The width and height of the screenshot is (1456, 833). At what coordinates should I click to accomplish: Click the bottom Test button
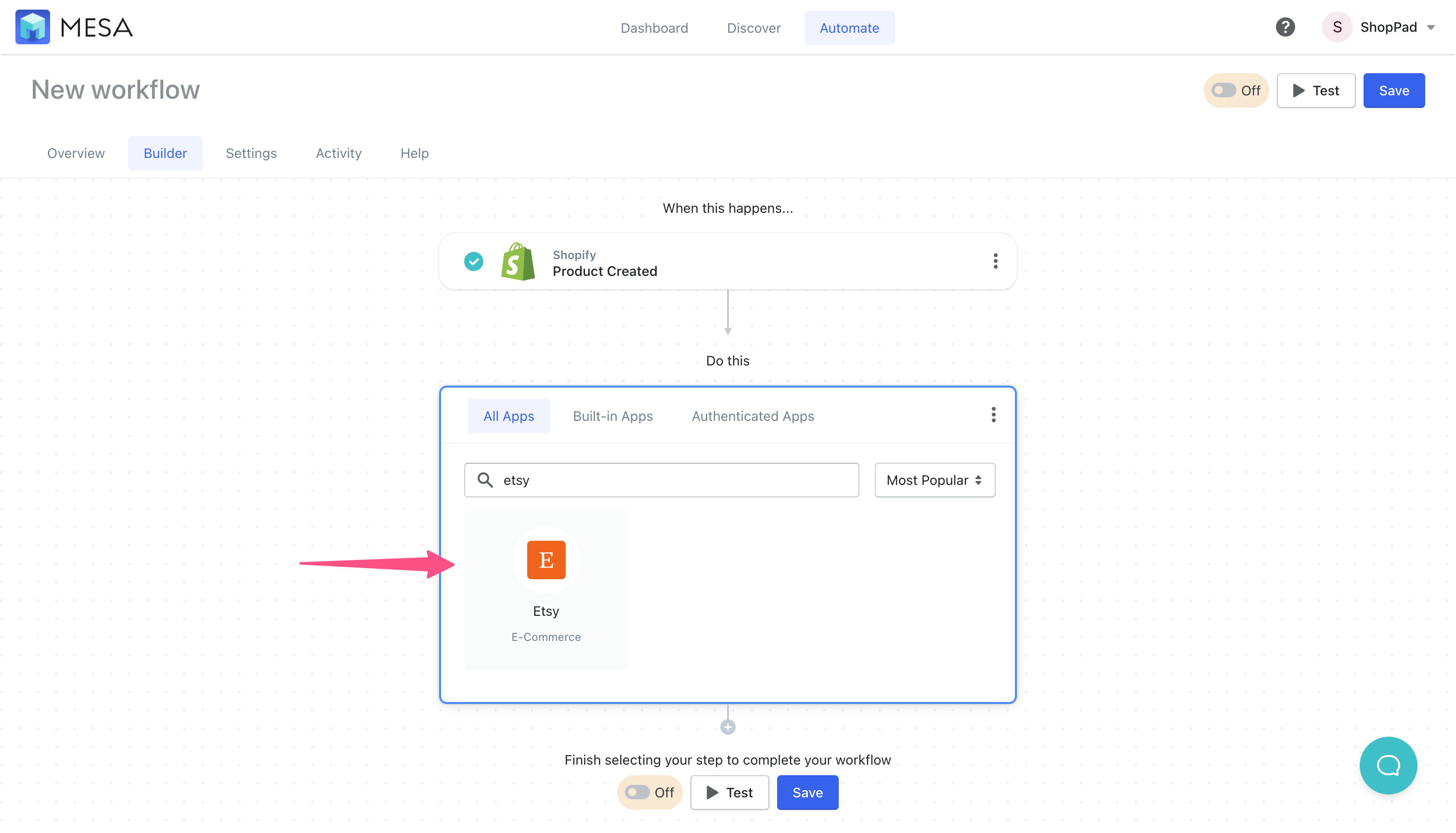[x=729, y=793]
